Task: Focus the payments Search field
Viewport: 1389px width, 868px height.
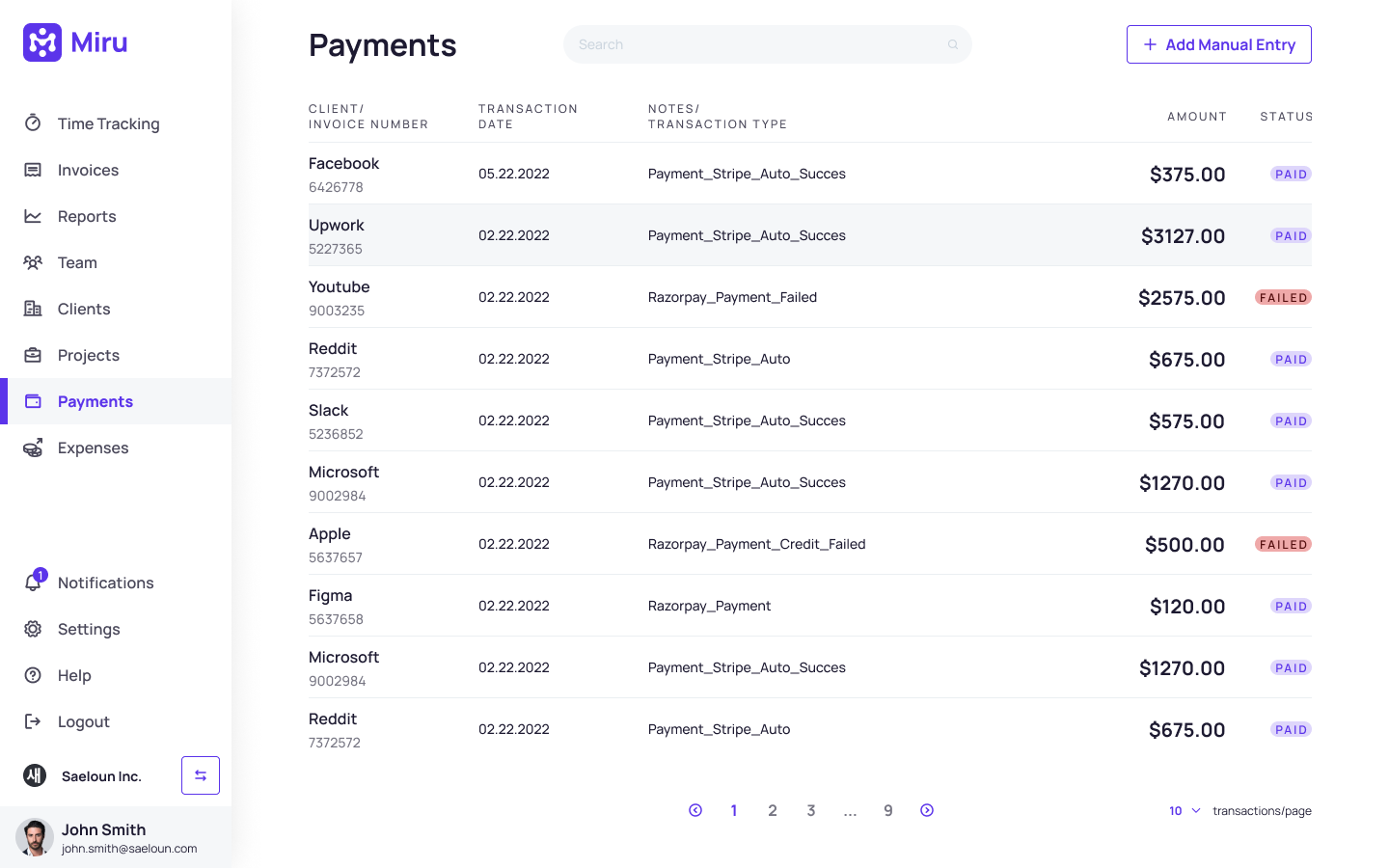Action: (x=768, y=44)
